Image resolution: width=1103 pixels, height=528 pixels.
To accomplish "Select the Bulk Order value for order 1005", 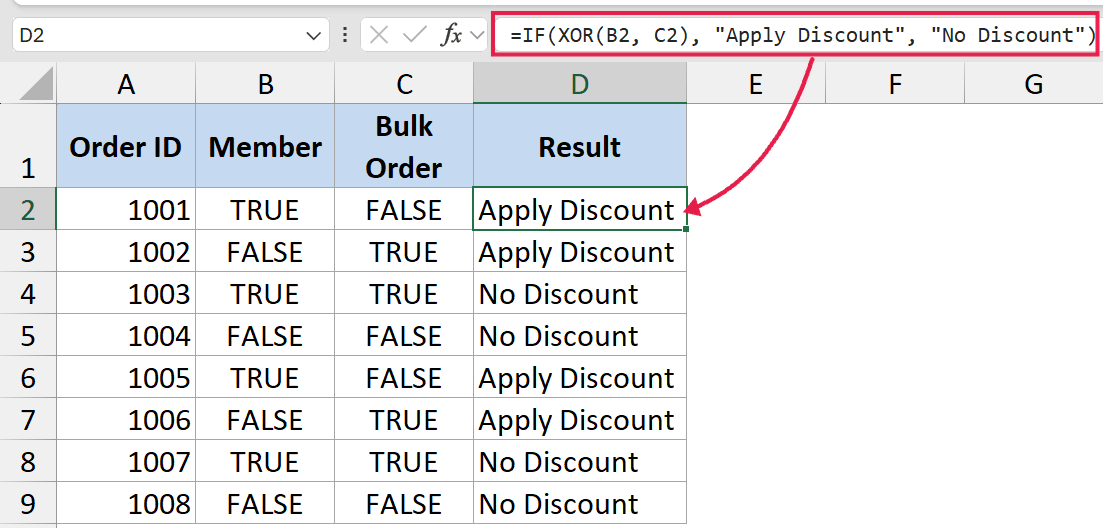I will [x=404, y=378].
